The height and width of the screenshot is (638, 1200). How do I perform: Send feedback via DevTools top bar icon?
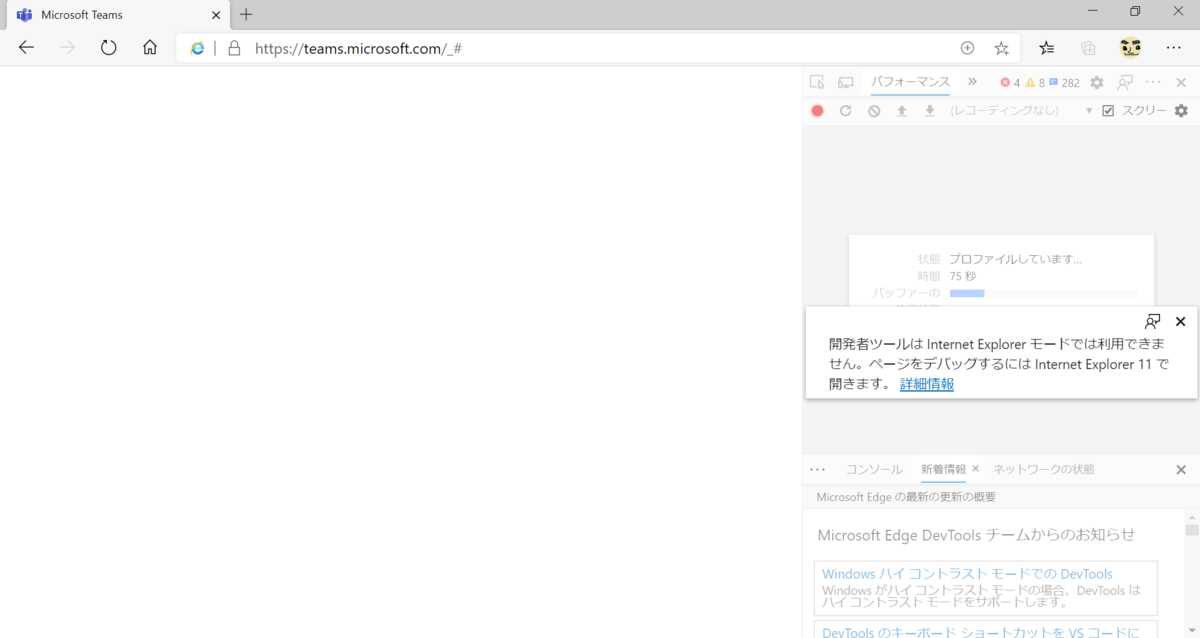click(1126, 83)
